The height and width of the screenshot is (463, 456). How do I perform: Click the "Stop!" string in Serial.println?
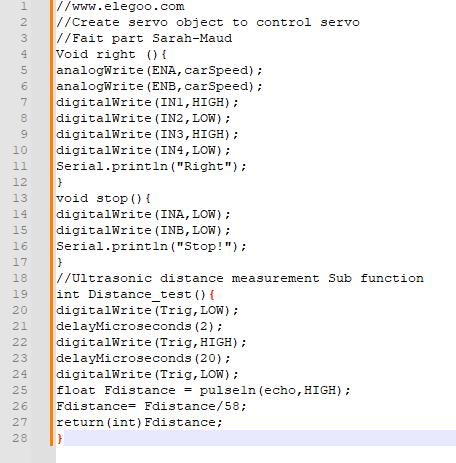point(204,246)
